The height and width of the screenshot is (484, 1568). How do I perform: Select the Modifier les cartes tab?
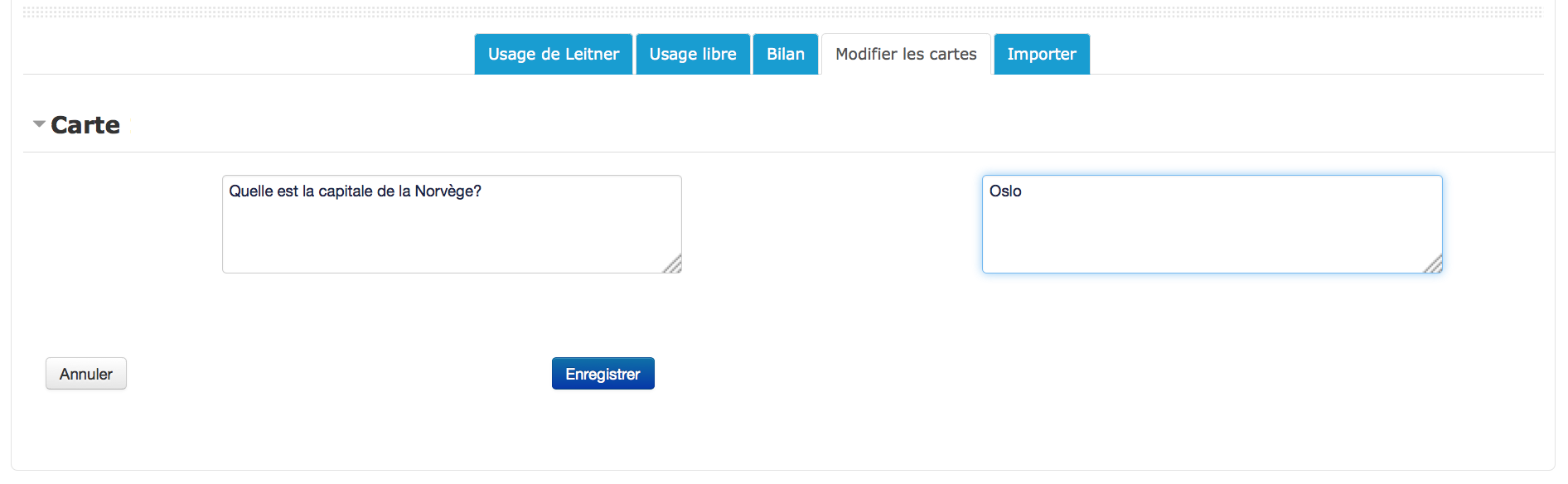[906, 55]
